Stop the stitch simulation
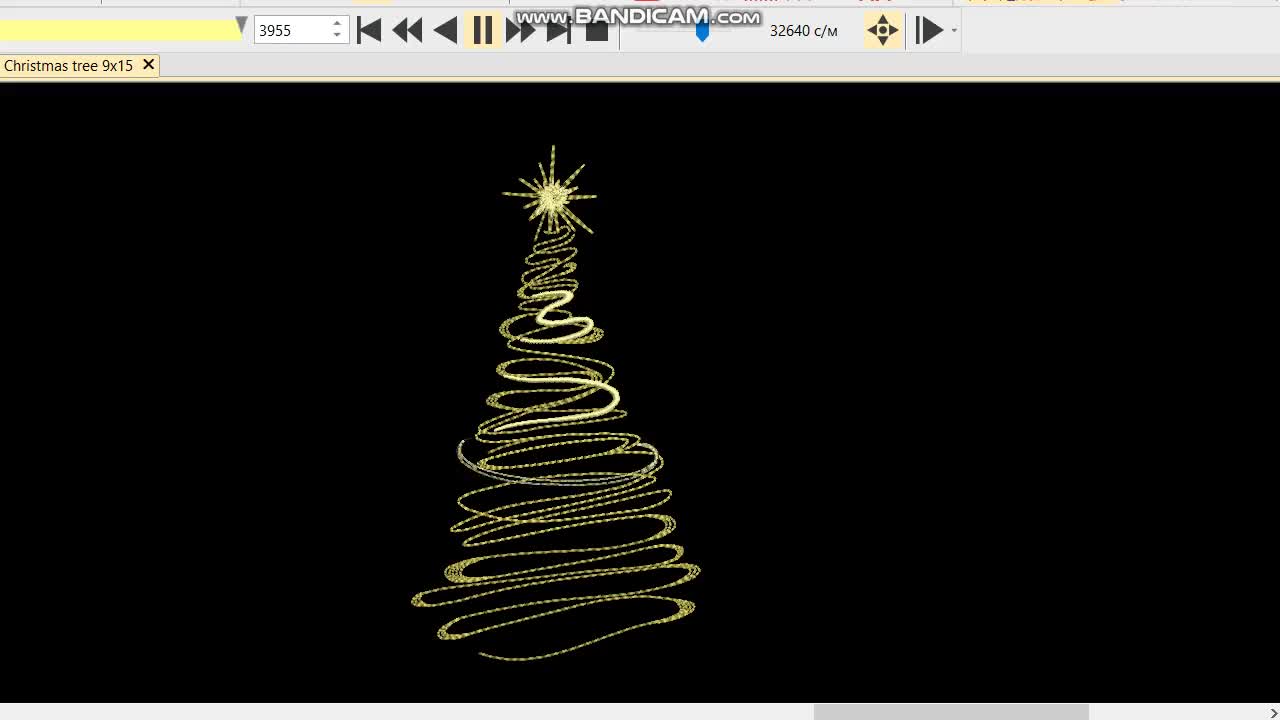The width and height of the screenshot is (1280, 720). point(597,30)
